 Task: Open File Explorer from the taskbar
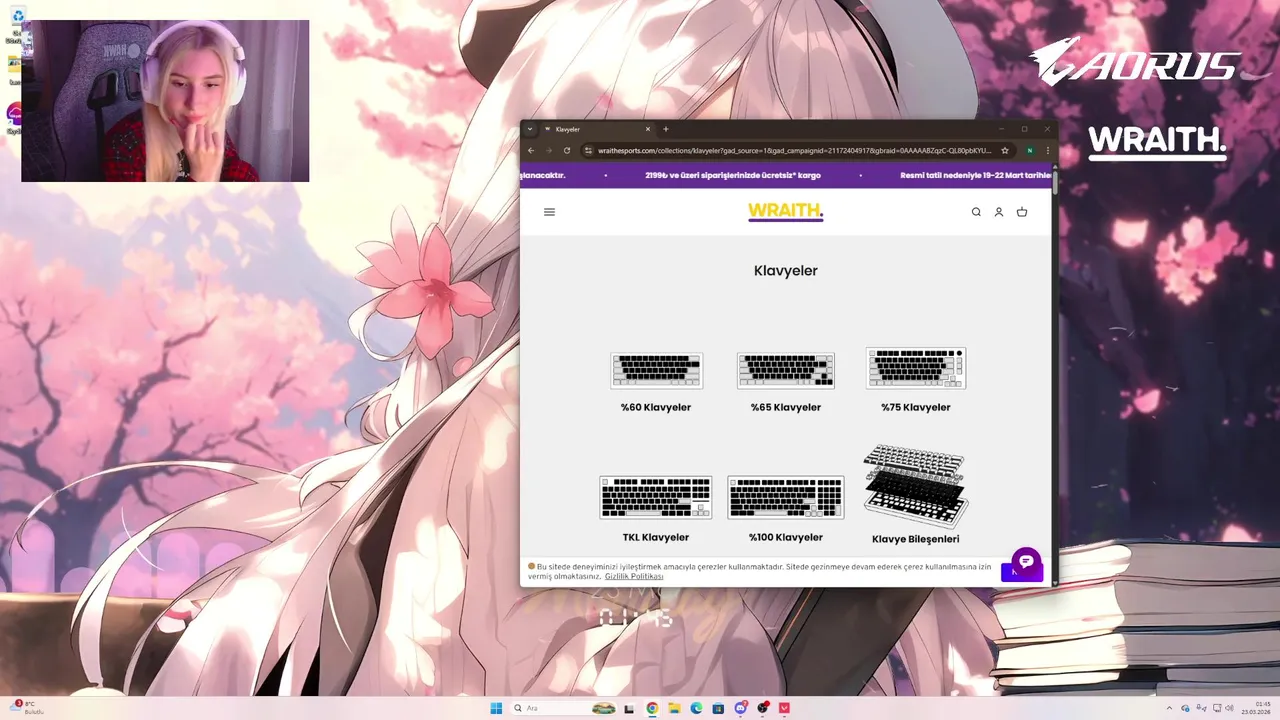pos(674,708)
